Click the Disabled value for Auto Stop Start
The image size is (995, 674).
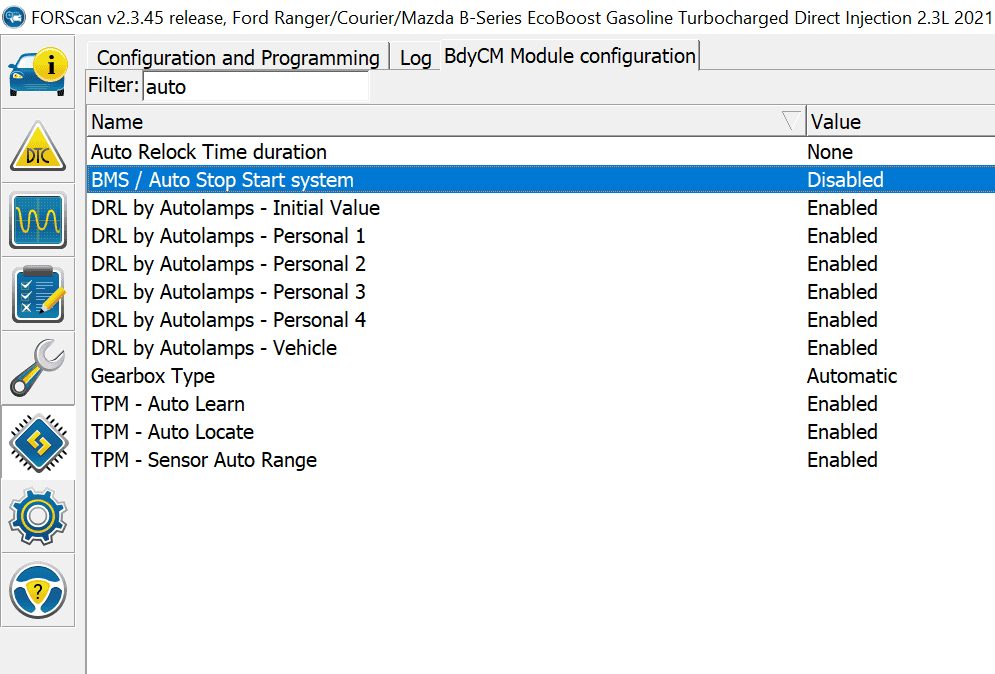(x=845, y=180)
